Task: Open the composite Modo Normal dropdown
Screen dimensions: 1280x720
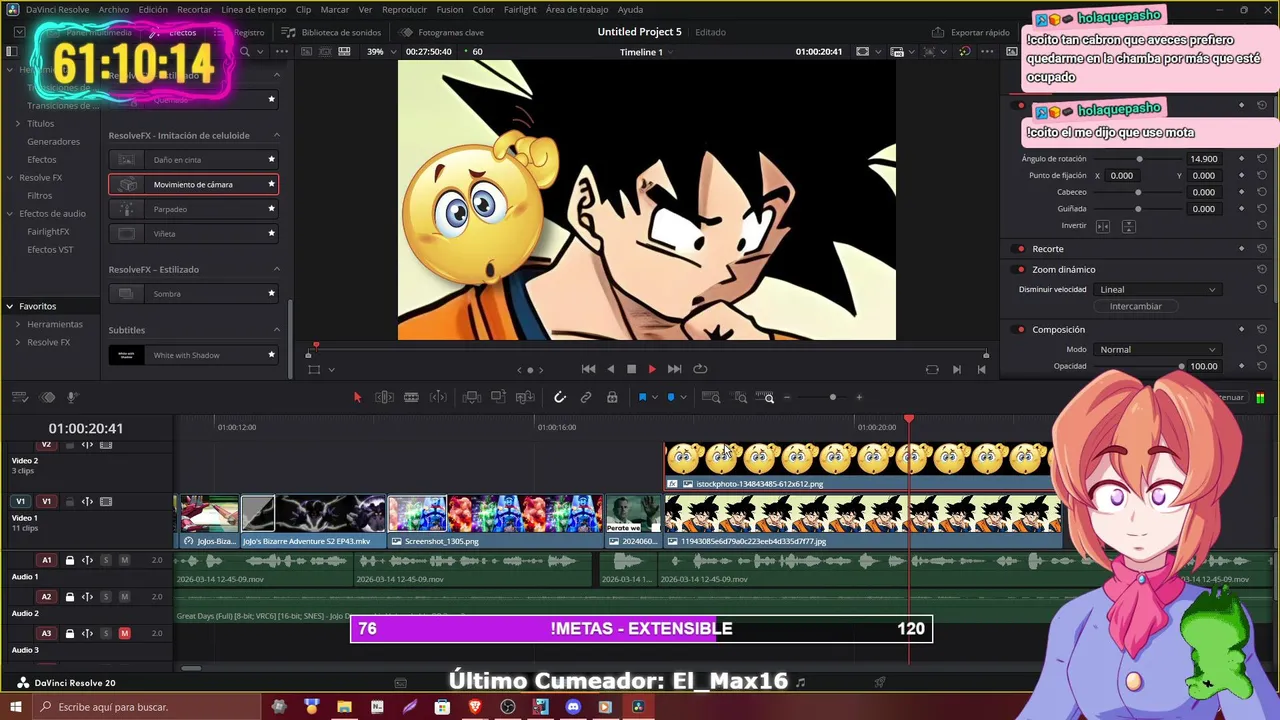Action: coord(1157,349)
